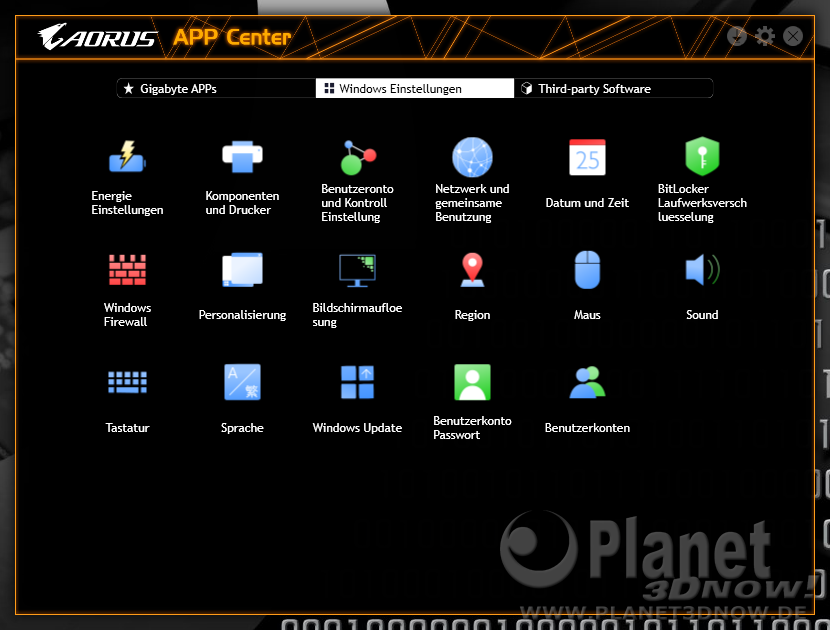Open Datum und Zeit calendar icon
Image resolution: width=830 pixels, height=630 pixels.
(x=587, y=157)
